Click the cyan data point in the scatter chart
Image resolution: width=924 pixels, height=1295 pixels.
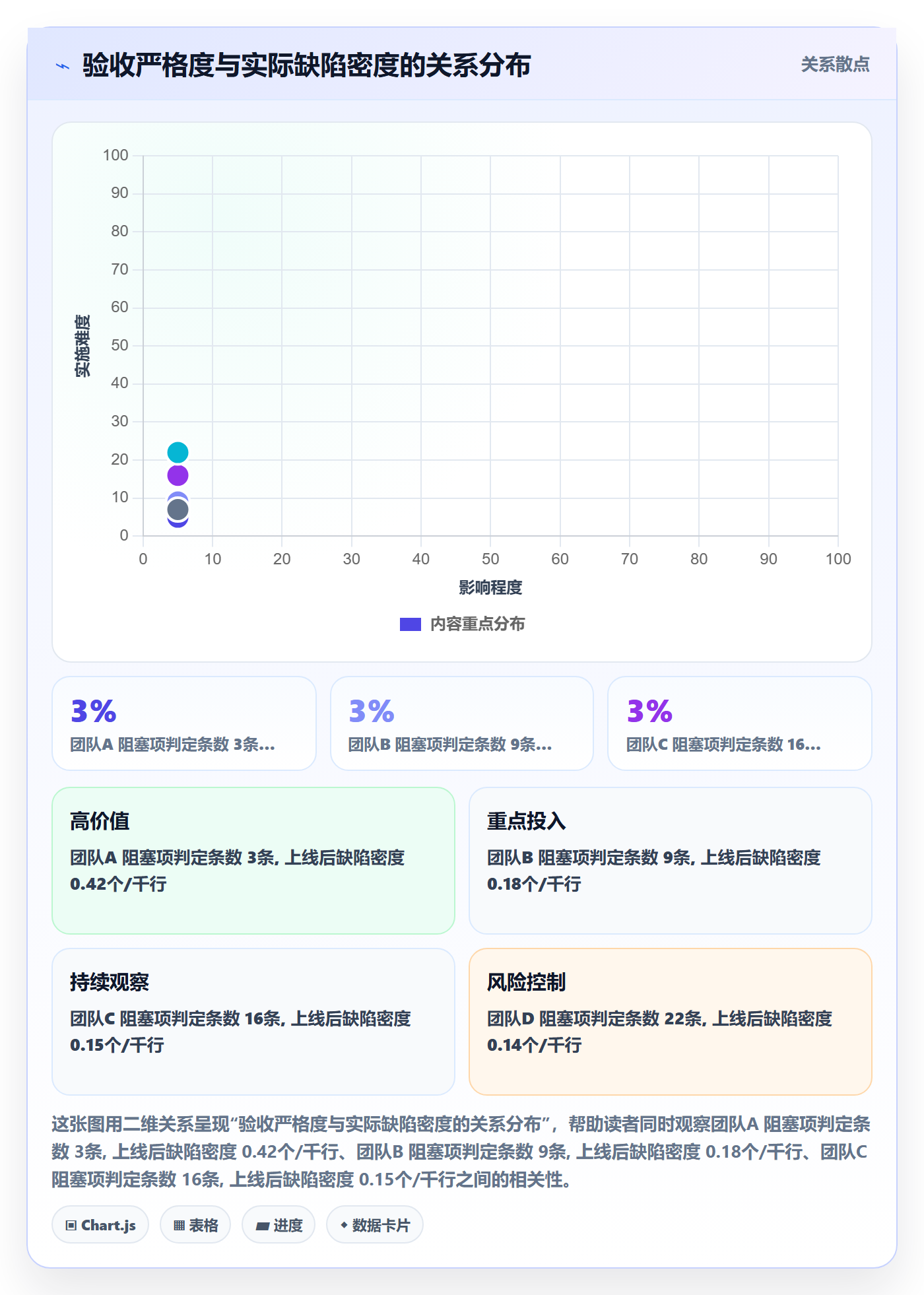click(x=178, y=453)
